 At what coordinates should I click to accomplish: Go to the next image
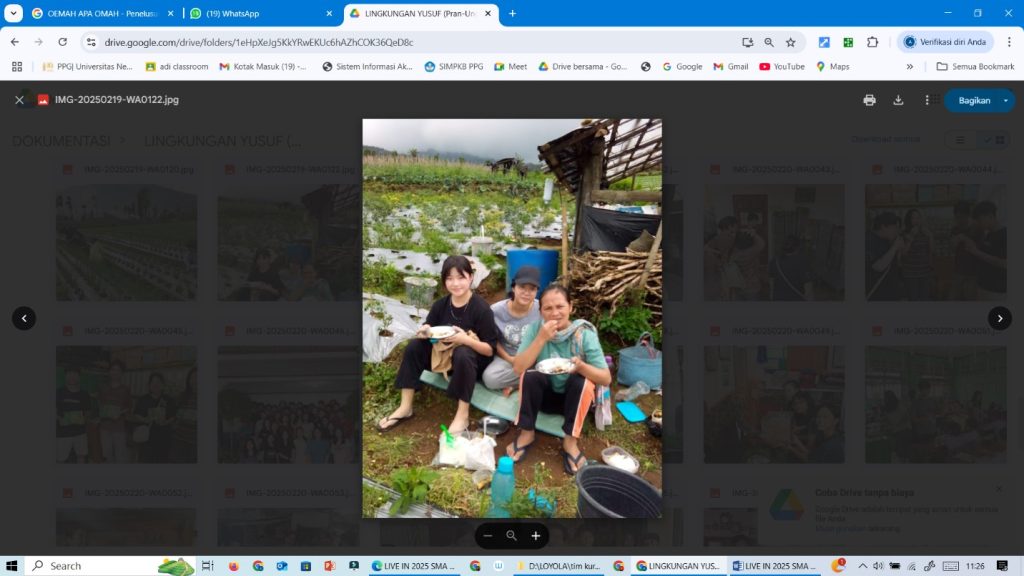point(999,318)
